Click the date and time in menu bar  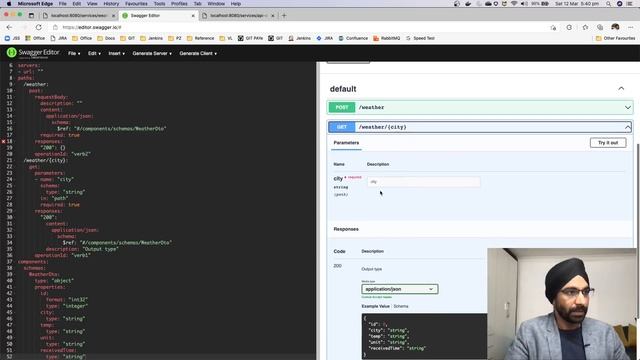coord(577,4)
